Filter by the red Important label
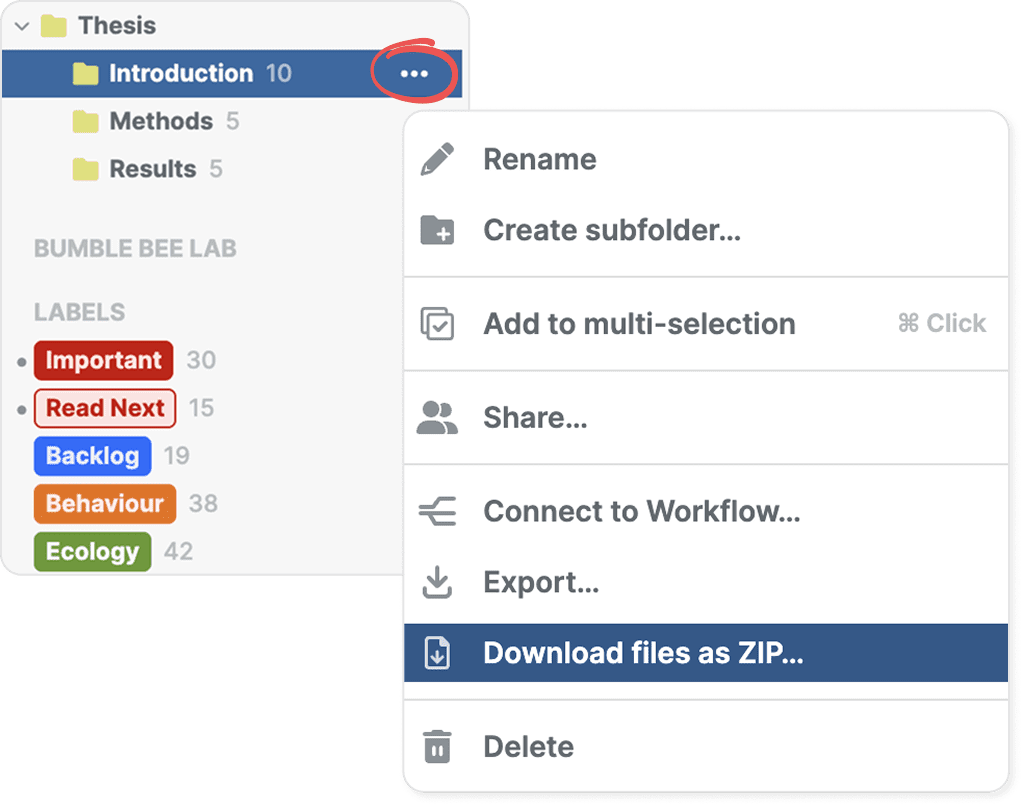The image size is (1022, 805). (x=103, y=360)
